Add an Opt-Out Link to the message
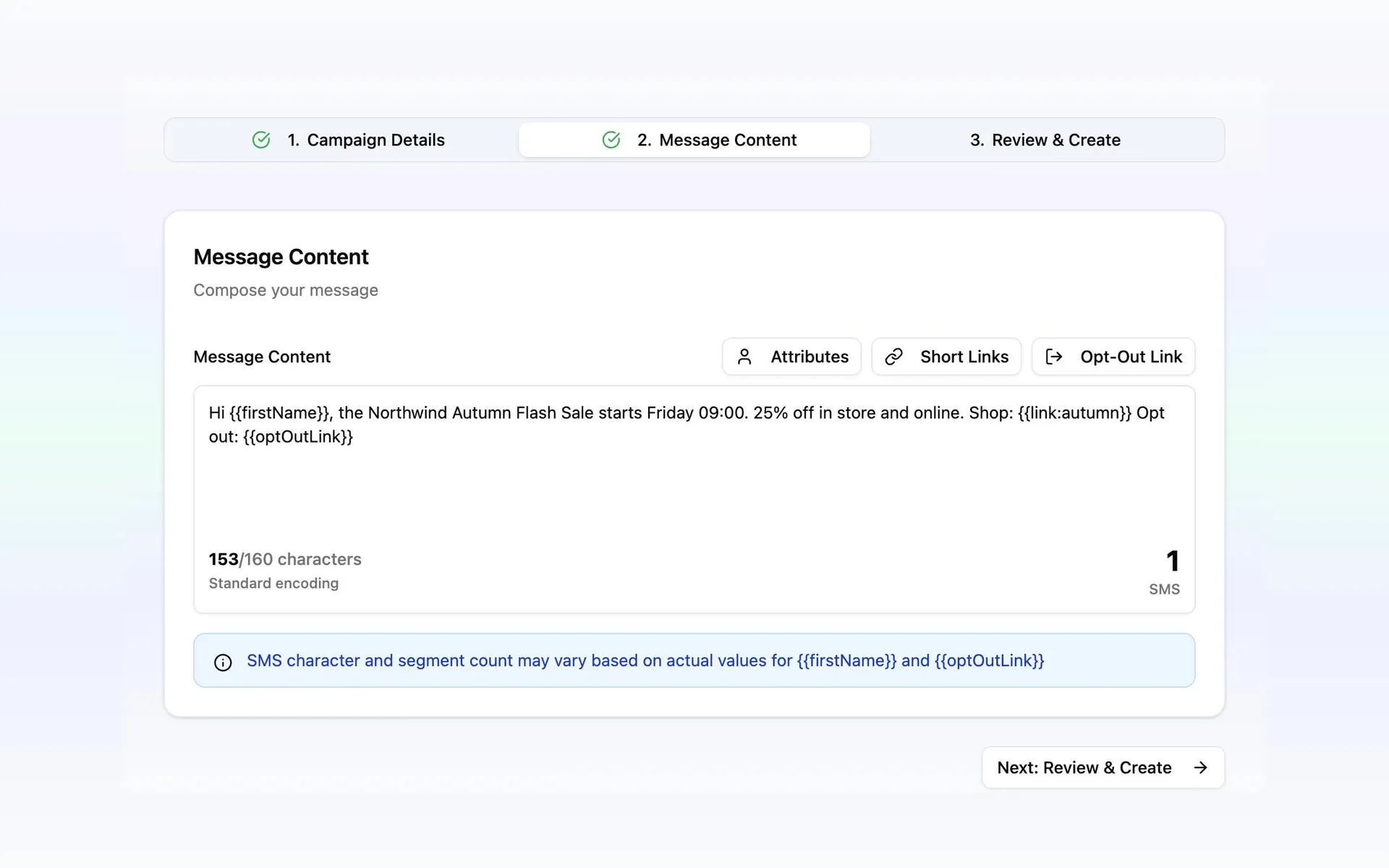The width and height of the screenshot is (1389, 868). (1113, 357)
